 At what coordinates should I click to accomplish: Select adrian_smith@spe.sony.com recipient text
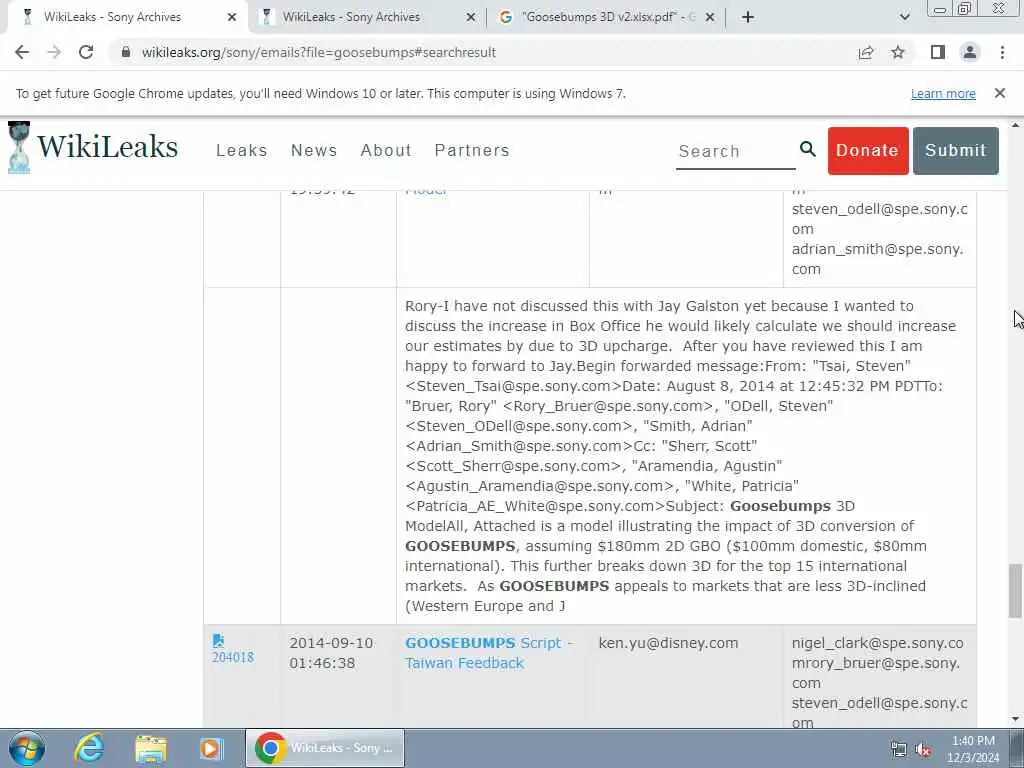pos(877,259)
